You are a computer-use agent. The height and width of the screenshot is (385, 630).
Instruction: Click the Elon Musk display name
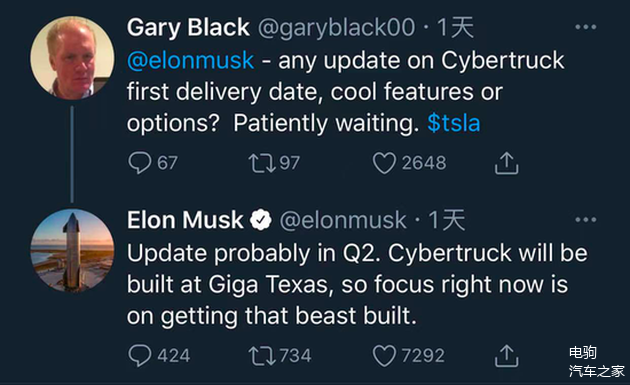[185, 220]
